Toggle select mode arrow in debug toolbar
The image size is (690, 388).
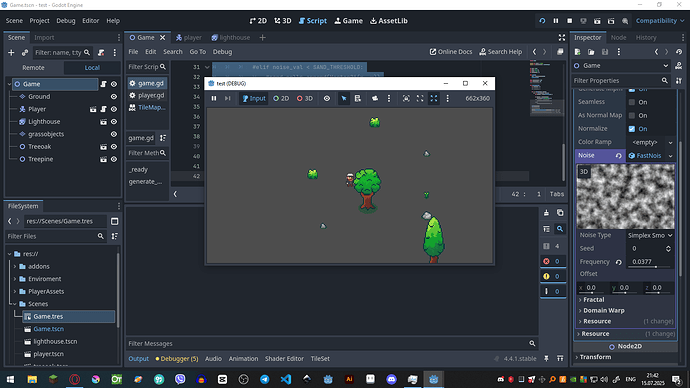(x=344, y=99)
